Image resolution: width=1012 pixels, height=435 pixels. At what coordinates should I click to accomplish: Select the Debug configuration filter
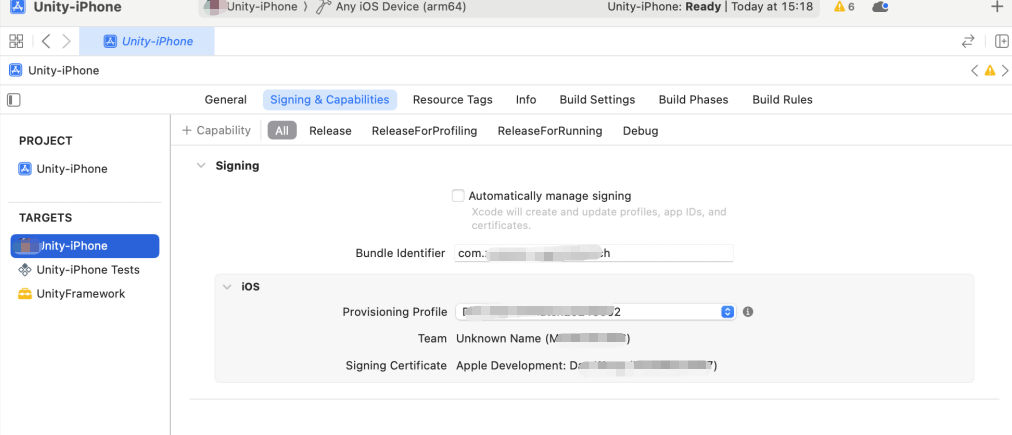(640, 131)
